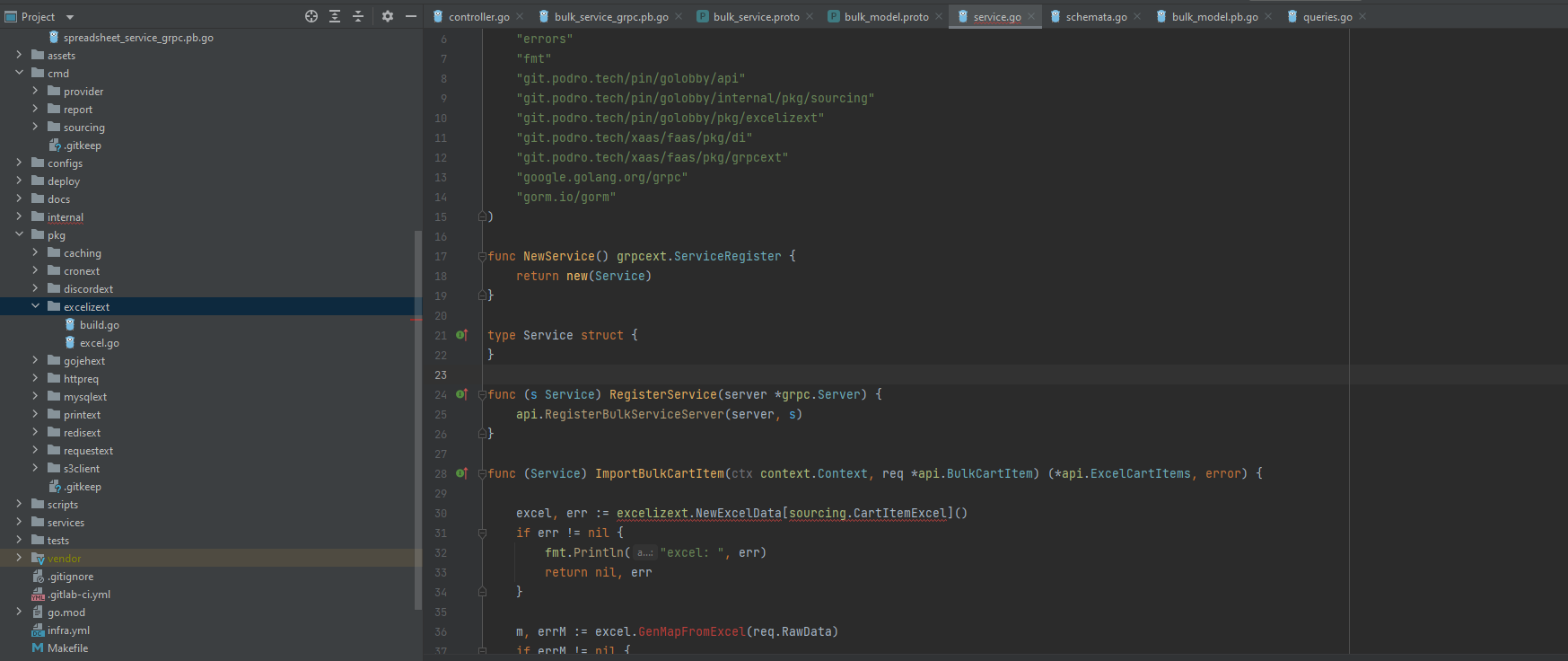This screenshot has height=661, width=1568.
Task: Collapse the excelizext folder
Action: pyautogui.click(x=35, y=306)
